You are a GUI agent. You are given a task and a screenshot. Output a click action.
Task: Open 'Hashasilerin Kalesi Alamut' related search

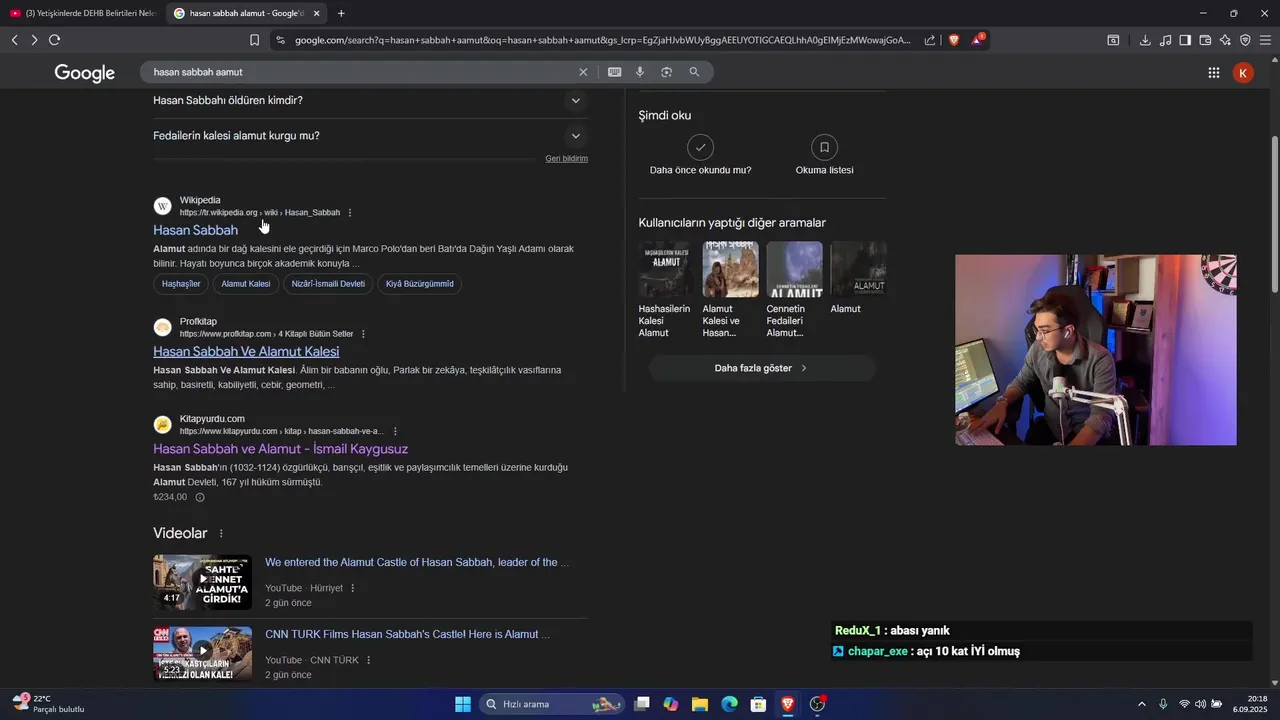tap(666, 290)
